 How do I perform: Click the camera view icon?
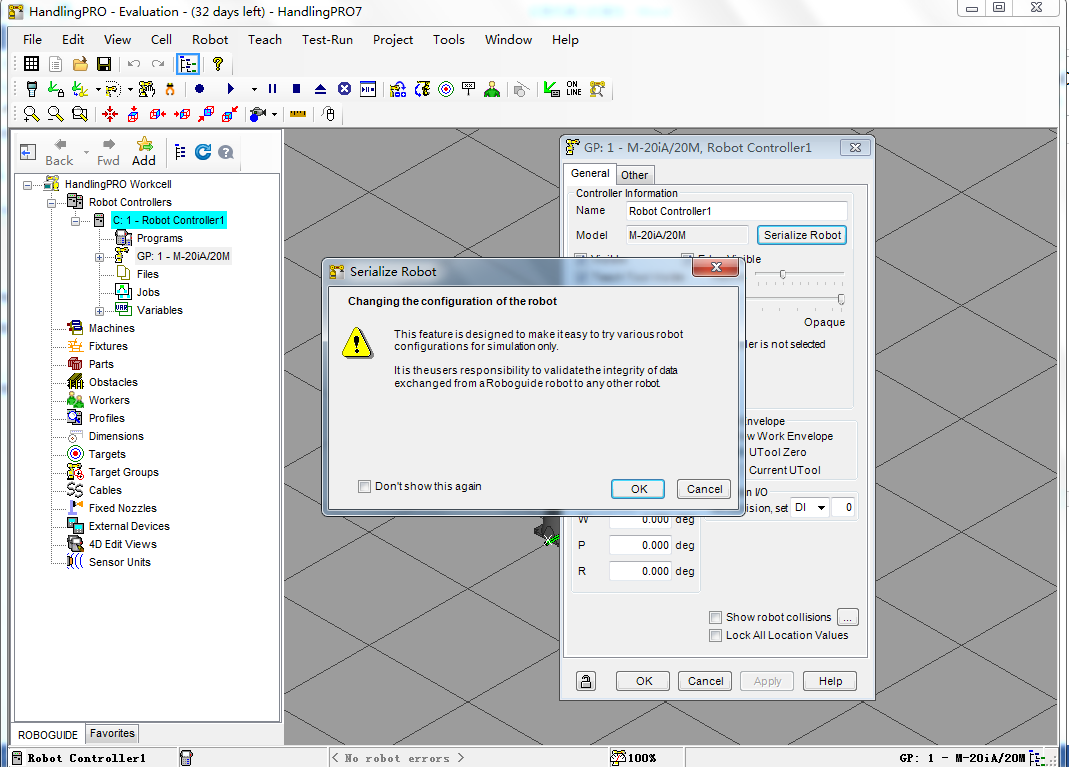click(x=258, y=114)
